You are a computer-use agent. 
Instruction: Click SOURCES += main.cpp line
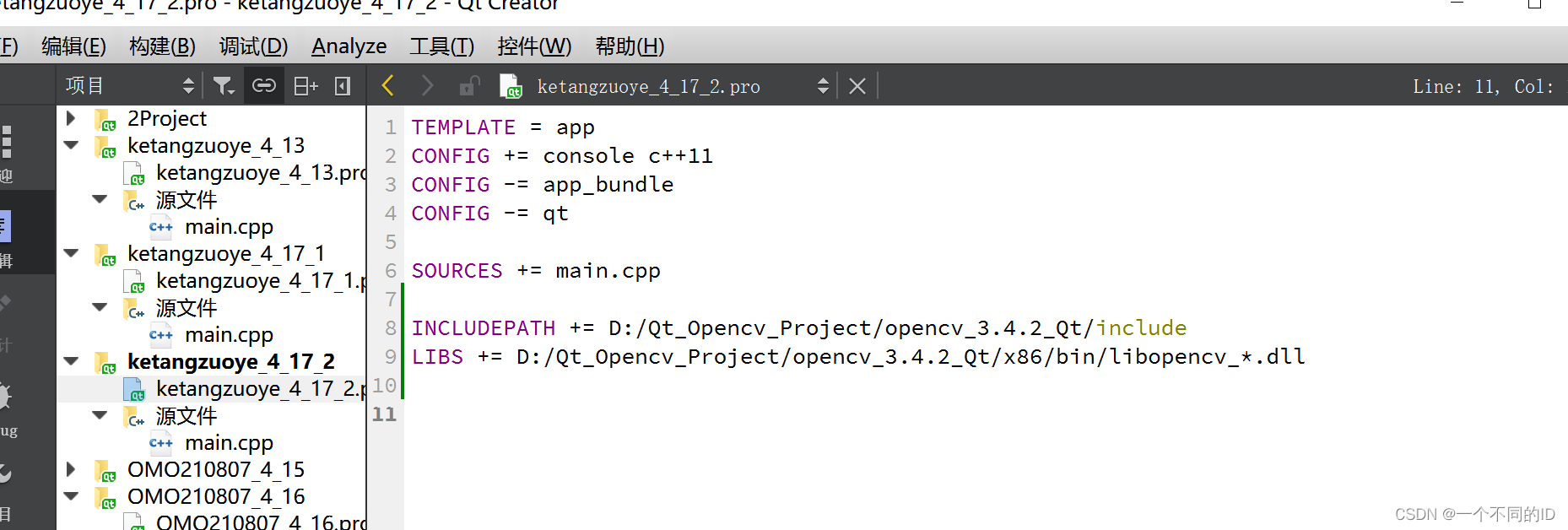(536, 271)
